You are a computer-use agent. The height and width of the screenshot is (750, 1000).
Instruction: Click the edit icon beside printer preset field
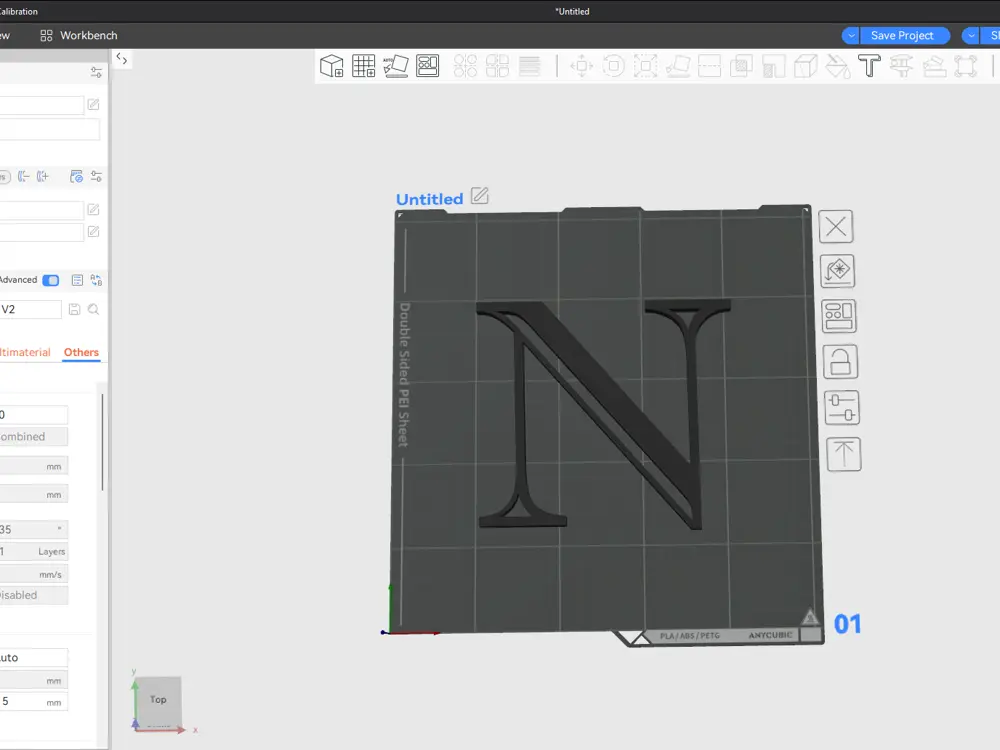point(93,105)
